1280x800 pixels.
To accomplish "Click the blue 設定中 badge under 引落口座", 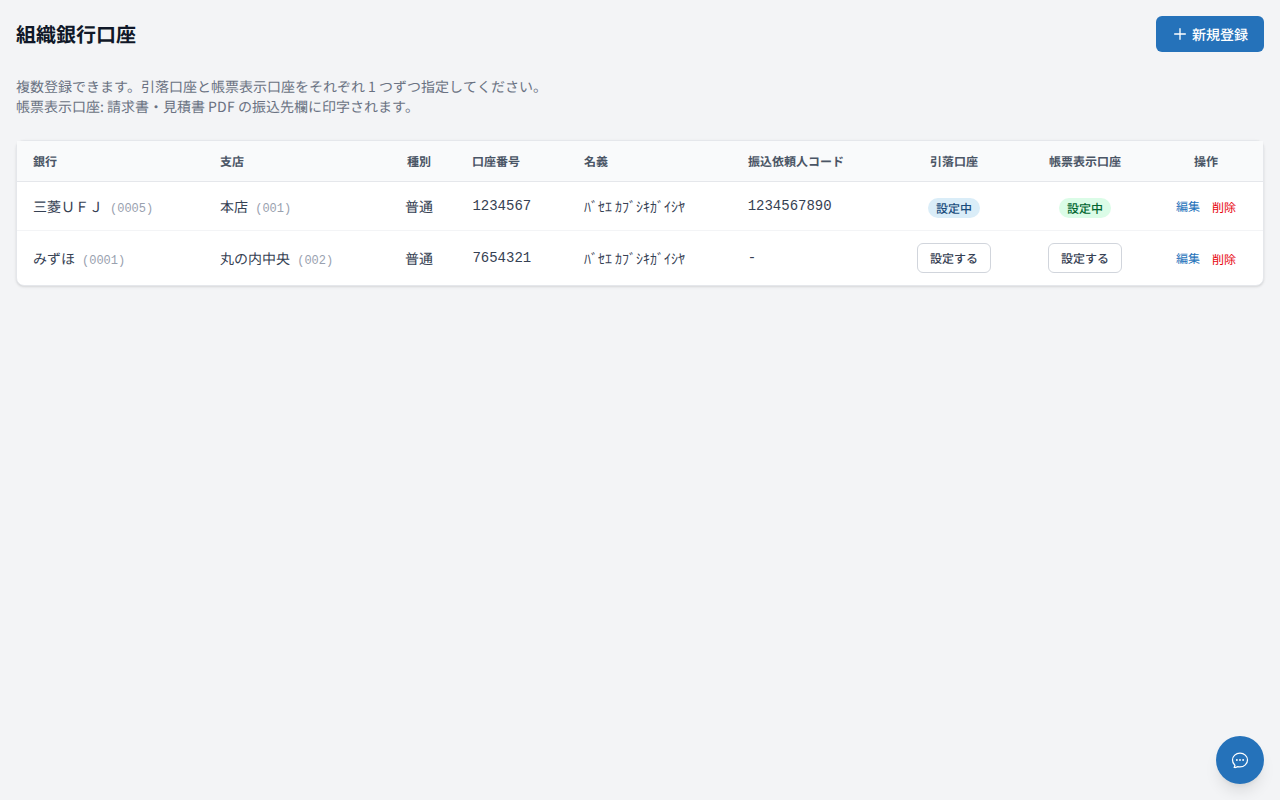I will click(954, 208).
